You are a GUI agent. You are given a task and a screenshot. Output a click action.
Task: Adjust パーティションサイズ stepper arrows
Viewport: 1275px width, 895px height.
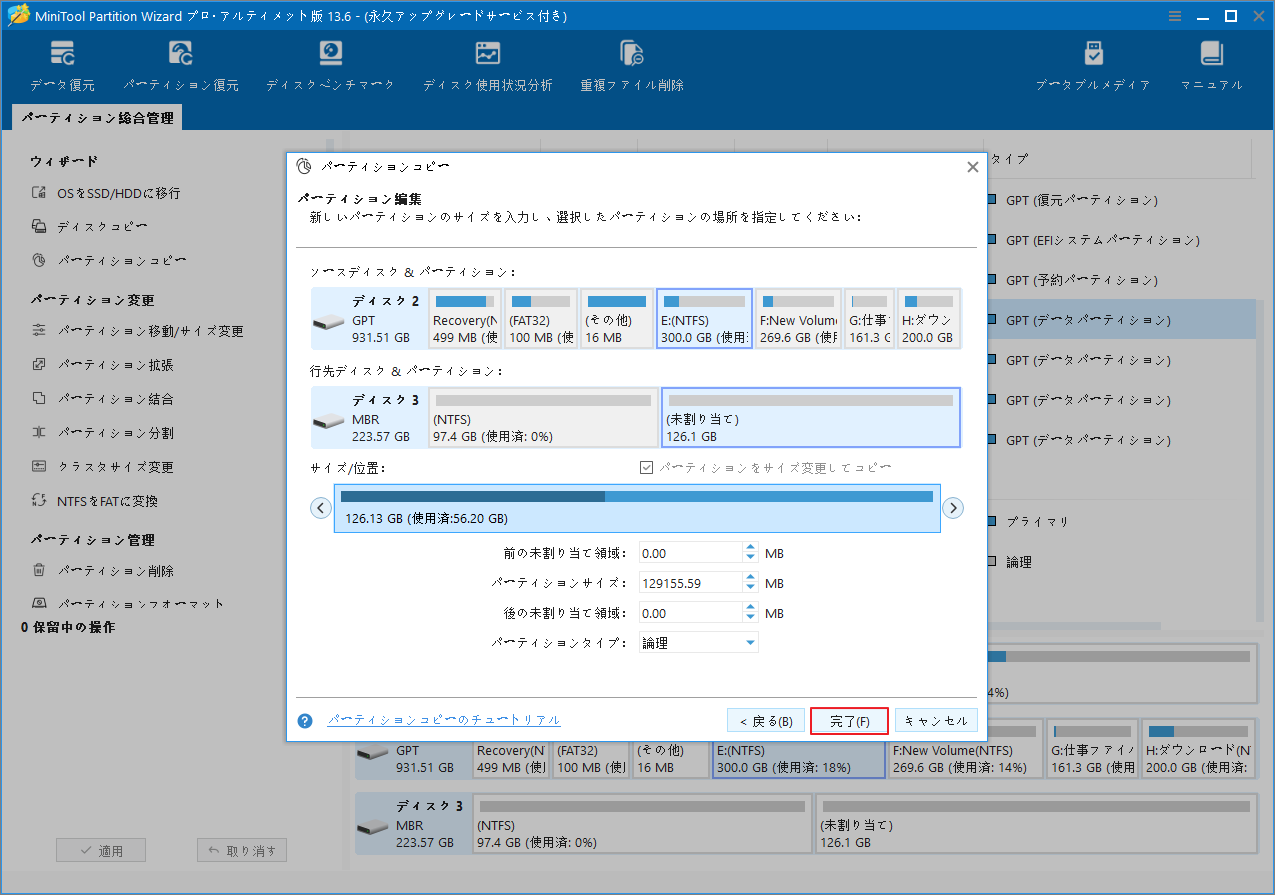click(x=751, y=583)
